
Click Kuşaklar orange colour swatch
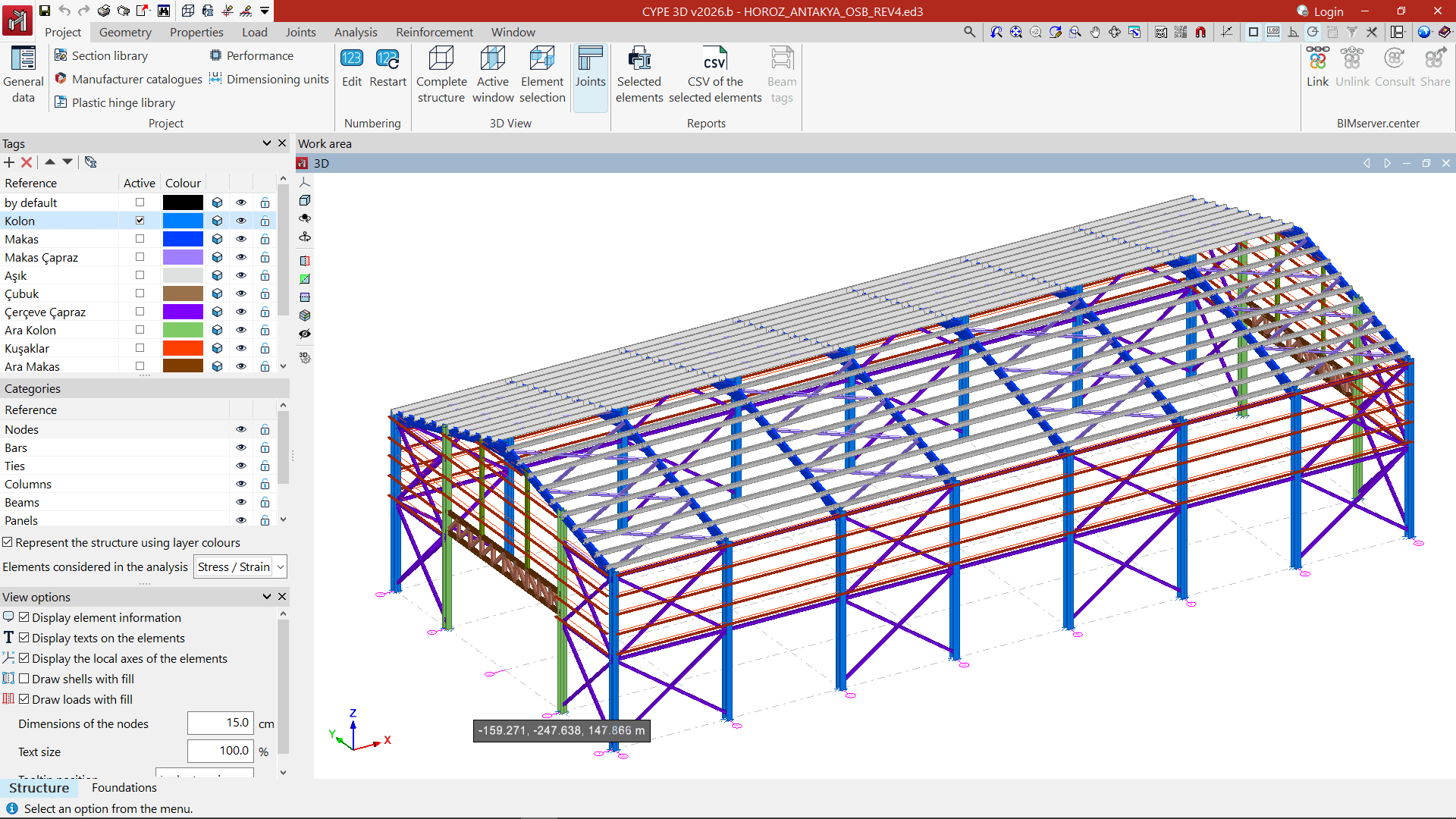183,348
